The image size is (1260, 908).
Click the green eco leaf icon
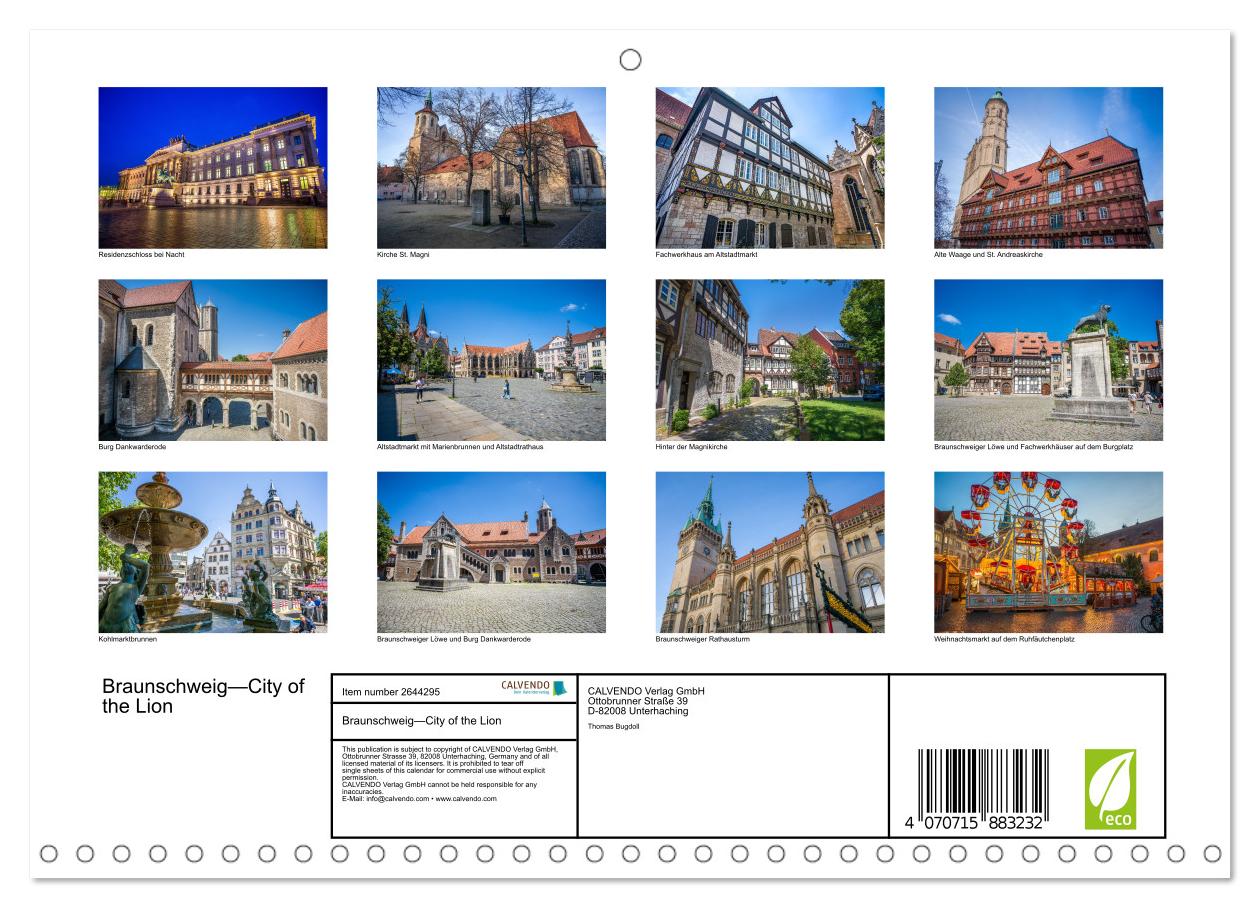1110,789
